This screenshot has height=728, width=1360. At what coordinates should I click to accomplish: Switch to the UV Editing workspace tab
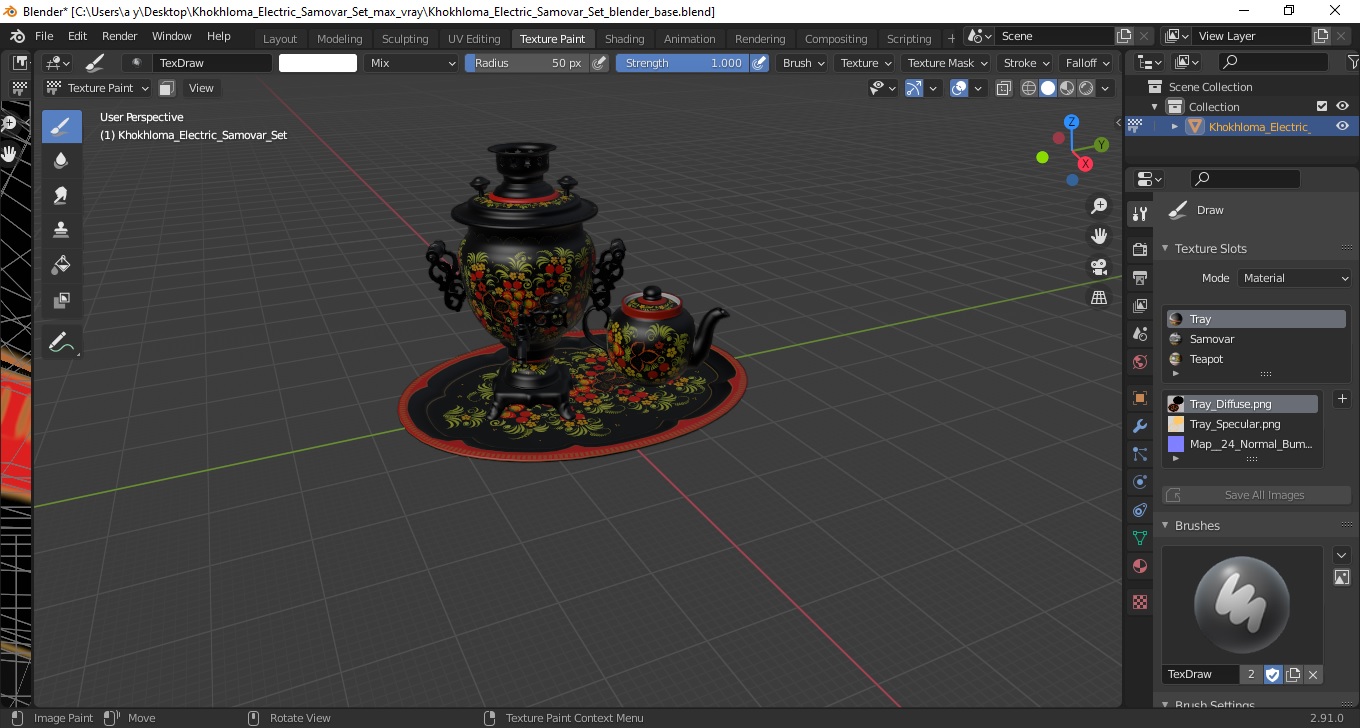click(474, 39)
